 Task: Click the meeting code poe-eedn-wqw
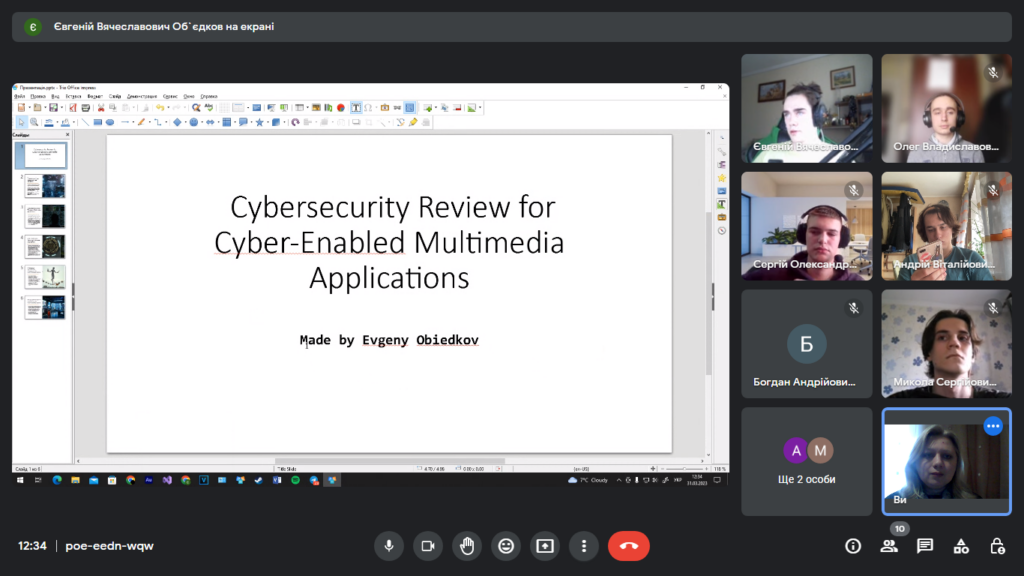pos(110,546)
